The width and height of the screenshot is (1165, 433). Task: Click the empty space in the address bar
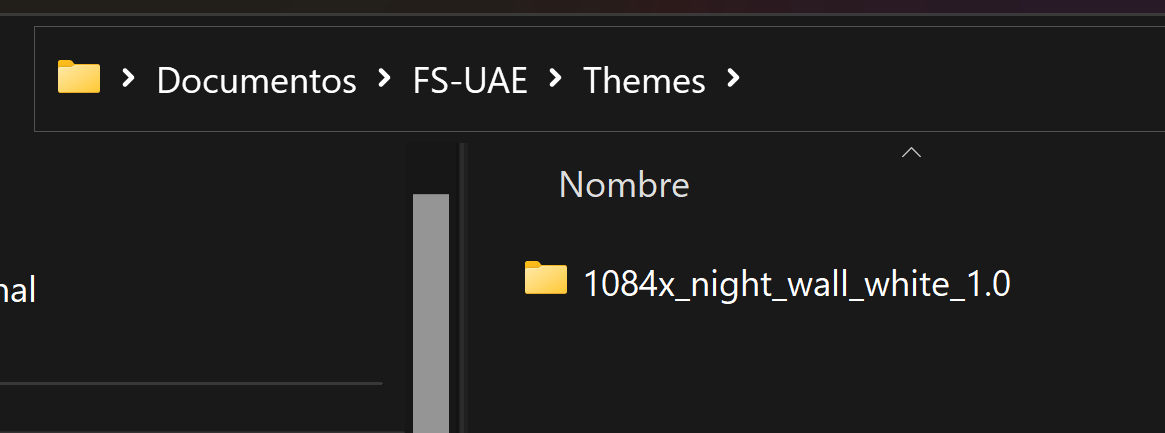pos(951,79)
